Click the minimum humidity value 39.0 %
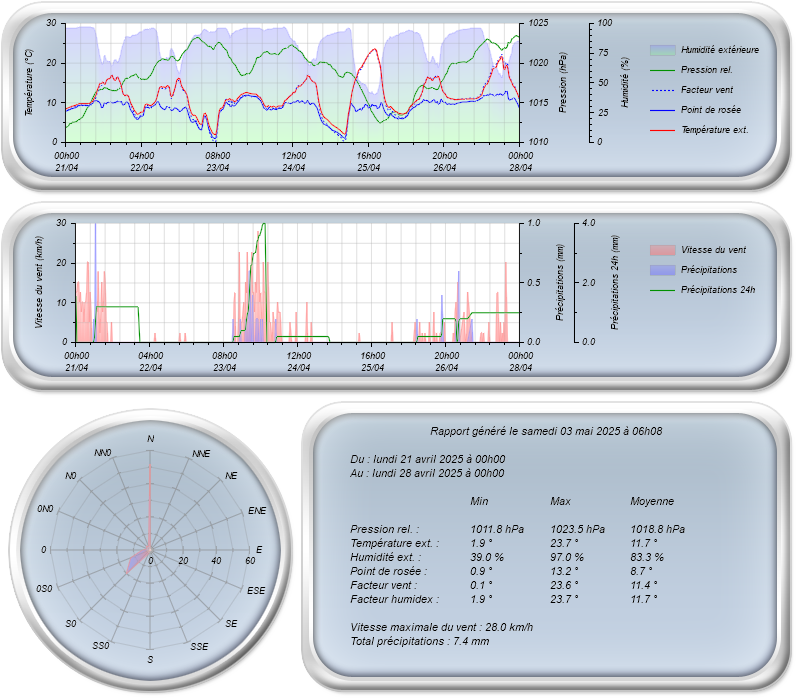This screenshot has height=700, width=800. 487,558
